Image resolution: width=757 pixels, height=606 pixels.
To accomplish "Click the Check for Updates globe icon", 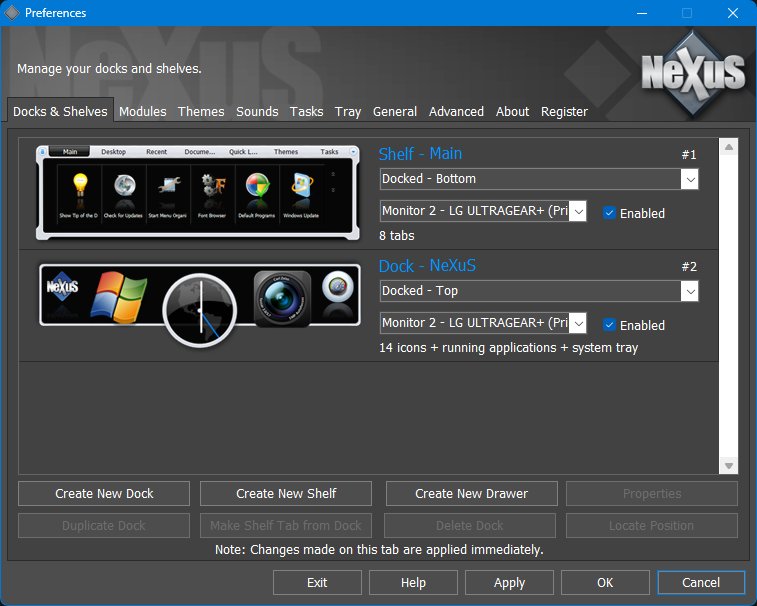I will 125,186.
